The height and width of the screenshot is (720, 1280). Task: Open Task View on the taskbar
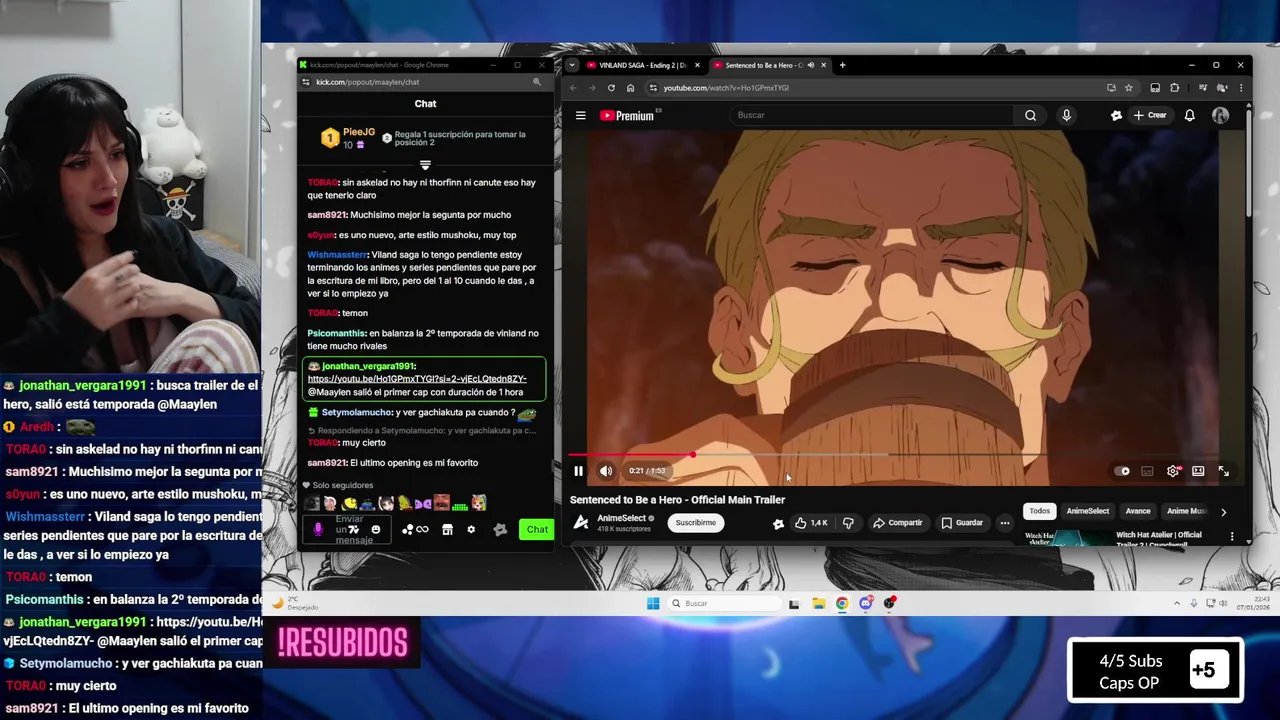(x=794, y=603)
